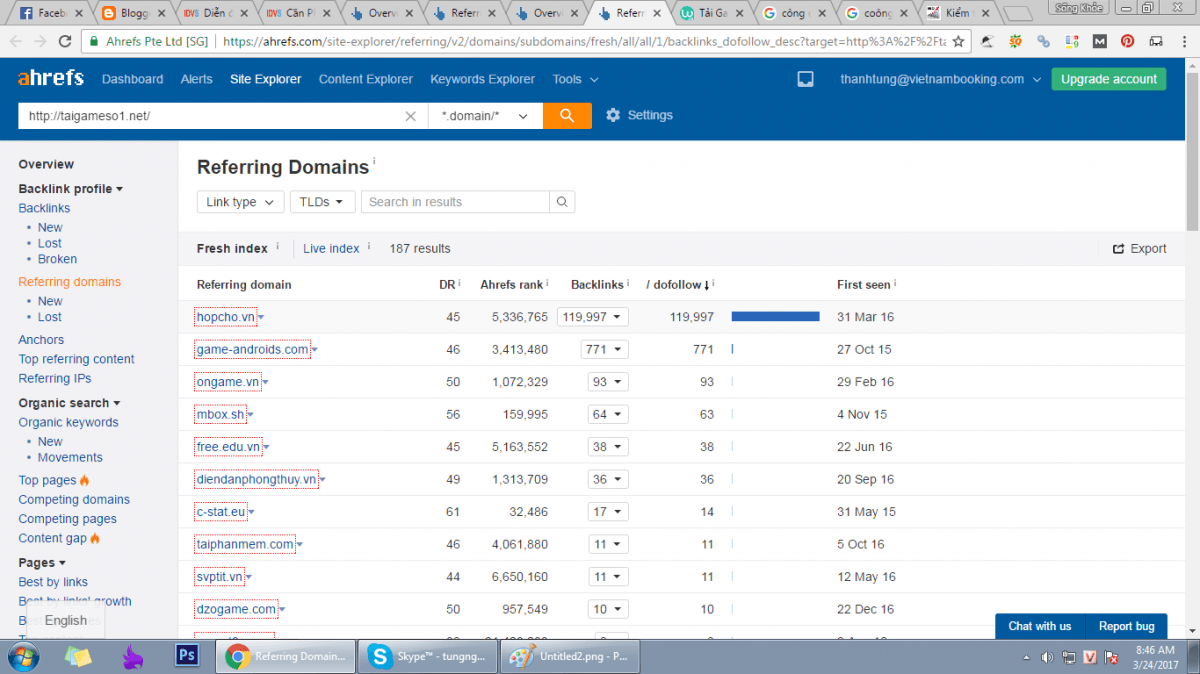Viewport: 1200px width, 674px height.
Task: Select Broken under Backlinks in sidebar
Action: click(x=57, y=259)
